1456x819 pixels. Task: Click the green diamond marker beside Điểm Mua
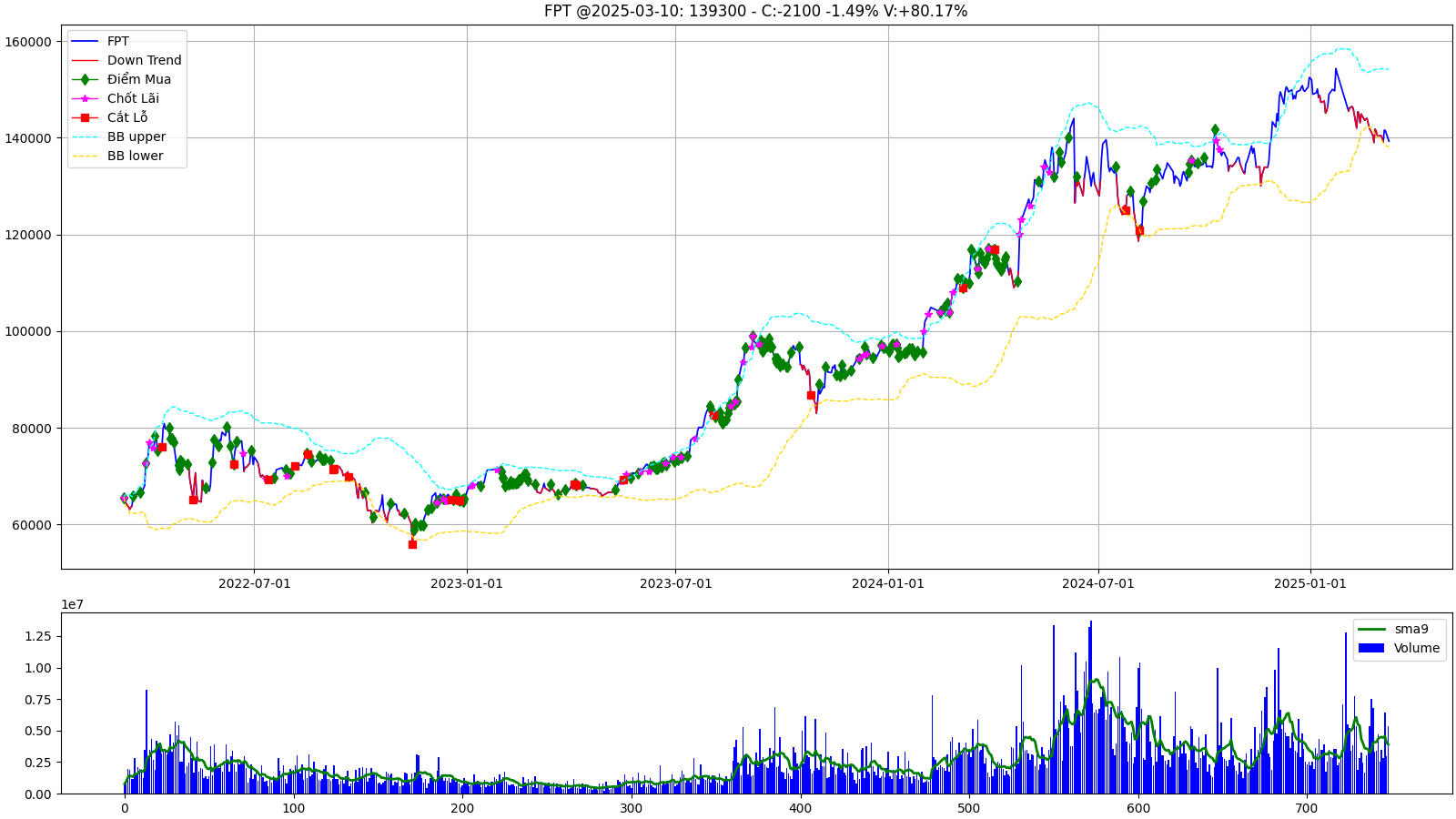(86, 79)
